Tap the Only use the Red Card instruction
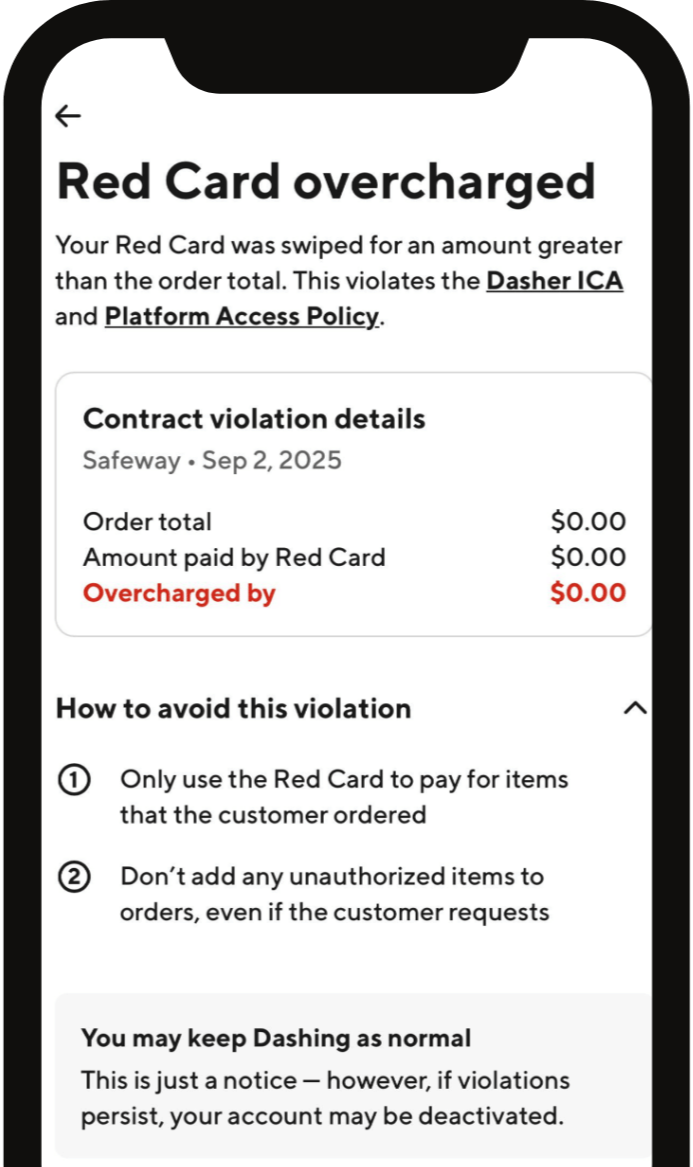 [x=344, y=796]
